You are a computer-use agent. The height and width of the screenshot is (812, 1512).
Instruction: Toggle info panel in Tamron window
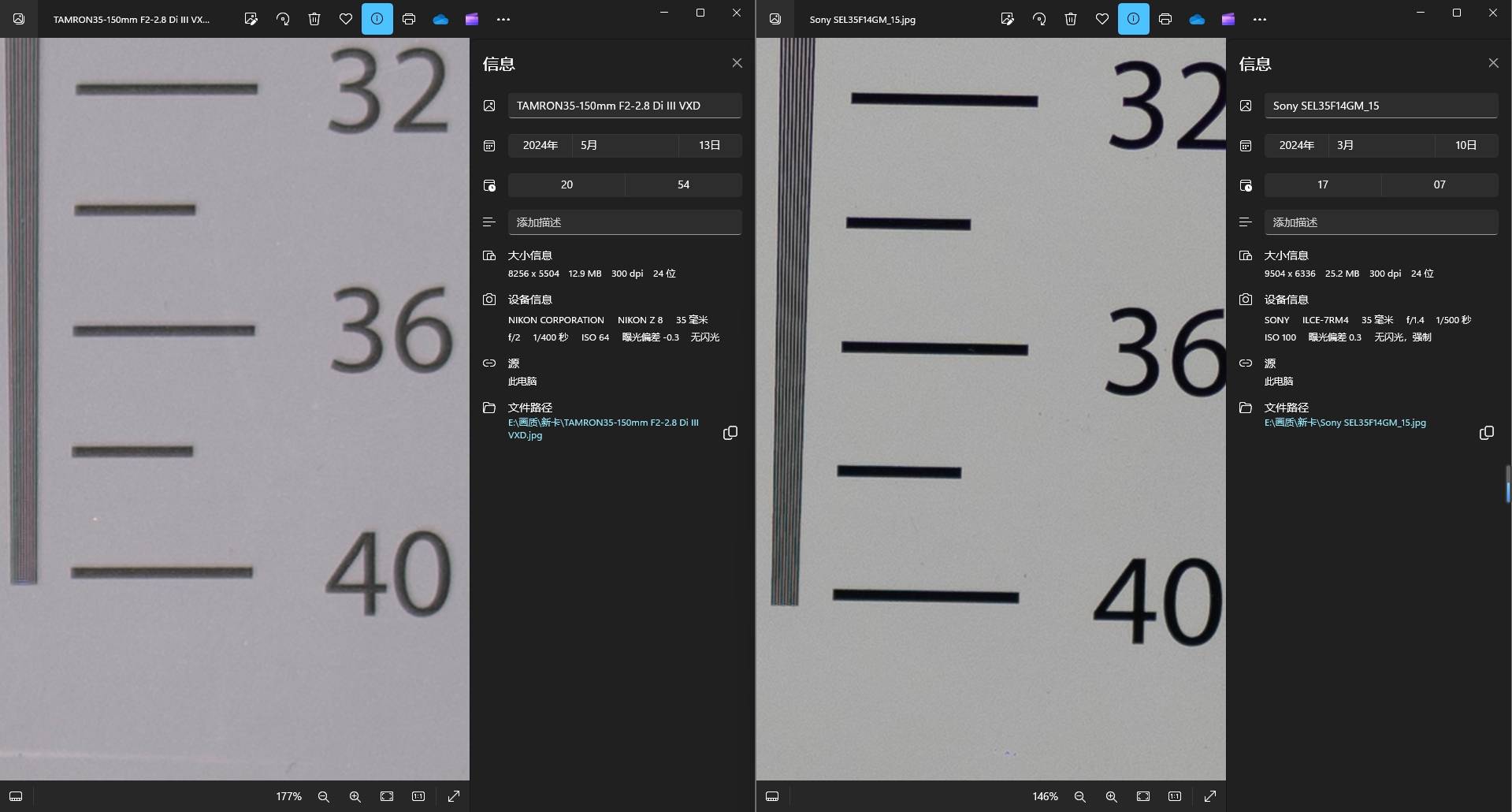coord(377,19)
